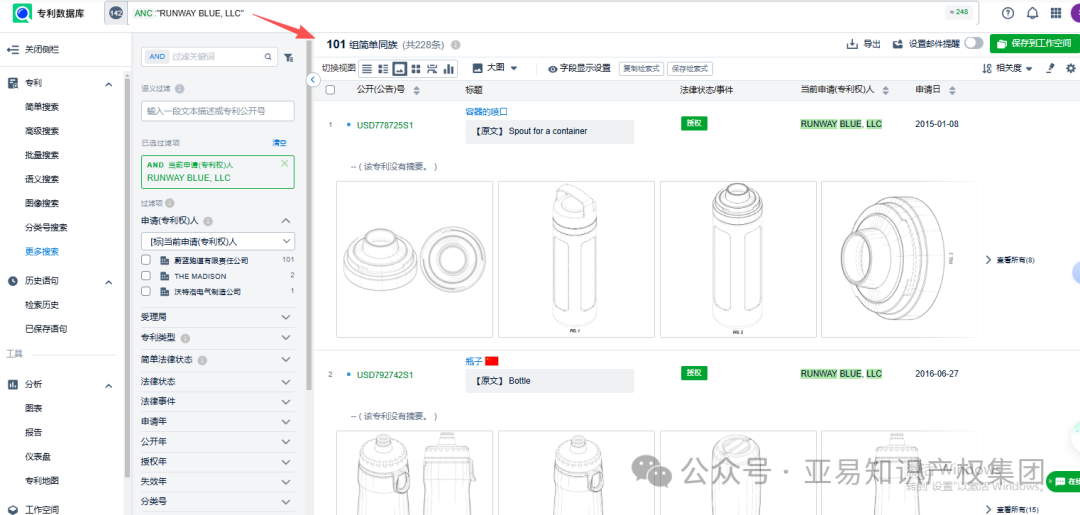Click info icon next to 语义过滤

coord(180,89)
